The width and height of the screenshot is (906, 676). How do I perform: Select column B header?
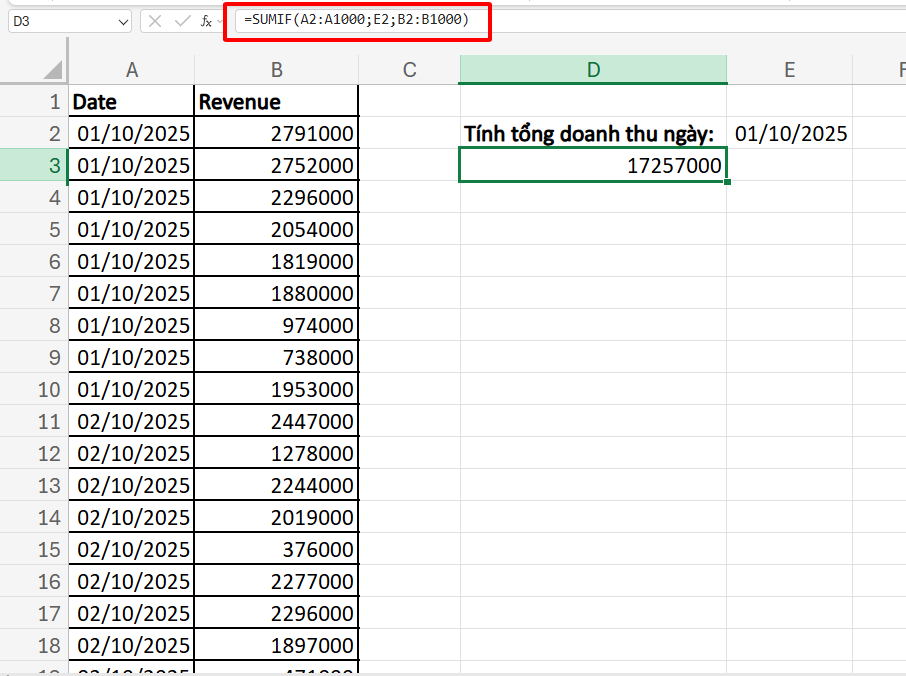(276, 70)
